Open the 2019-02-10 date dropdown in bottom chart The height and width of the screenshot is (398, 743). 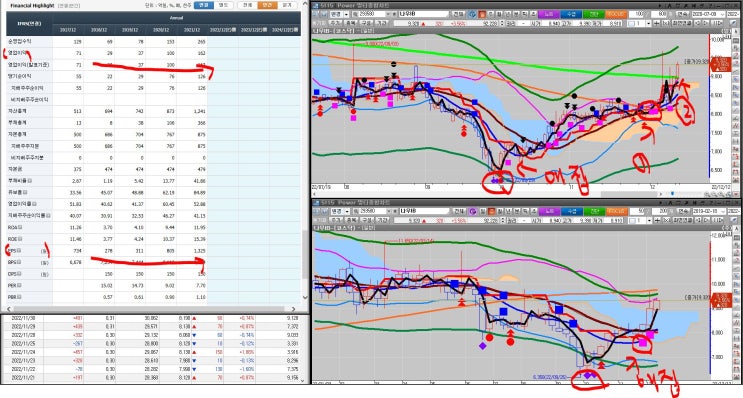pos(723,211)
